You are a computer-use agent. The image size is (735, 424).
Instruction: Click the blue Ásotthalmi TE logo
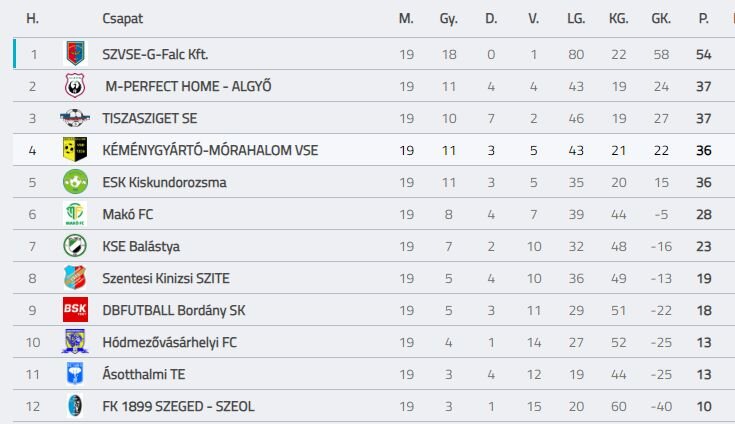[75, 374]
